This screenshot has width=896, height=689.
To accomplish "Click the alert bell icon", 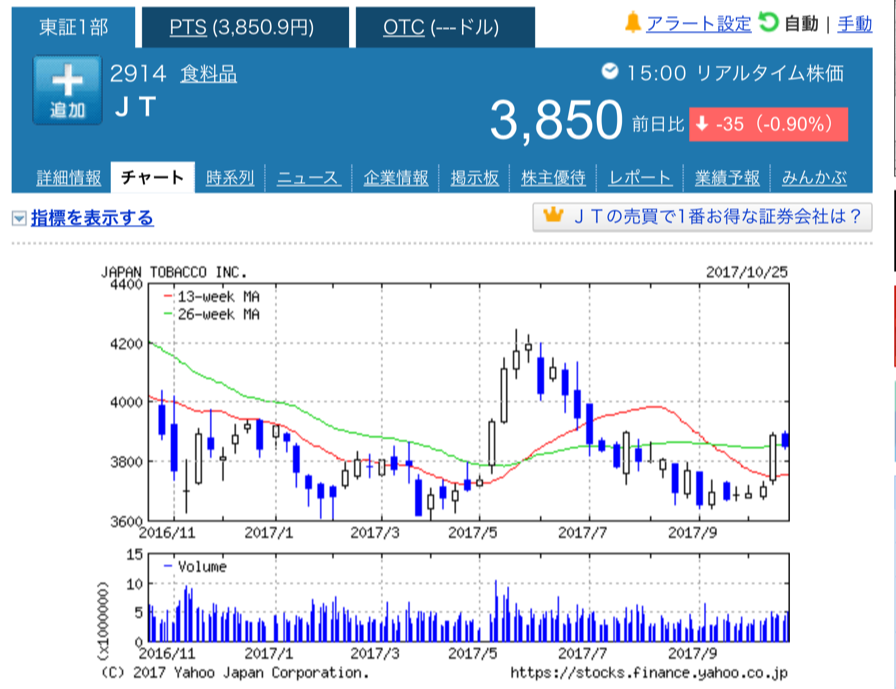I will pos(633,23).
